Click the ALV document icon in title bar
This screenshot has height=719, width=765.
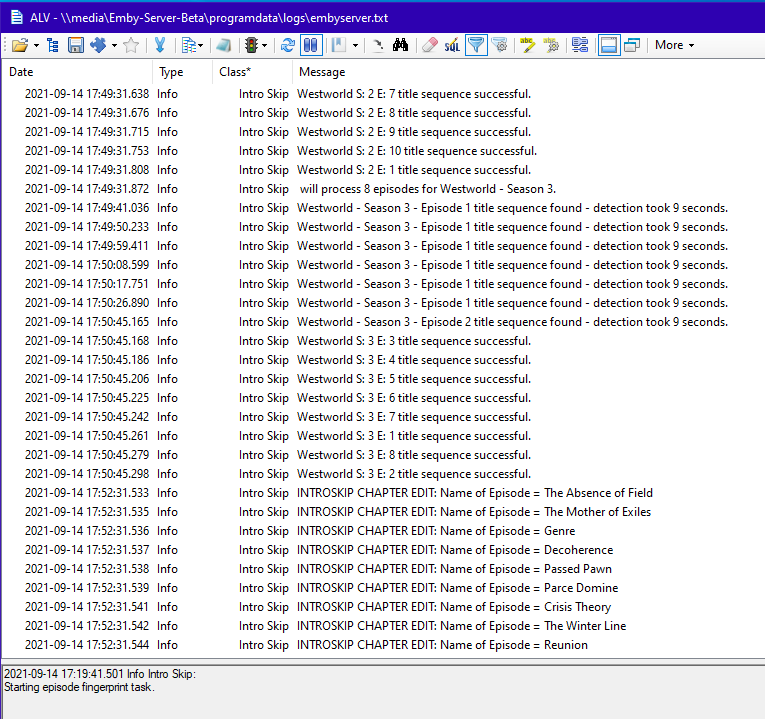click(17, 18)
